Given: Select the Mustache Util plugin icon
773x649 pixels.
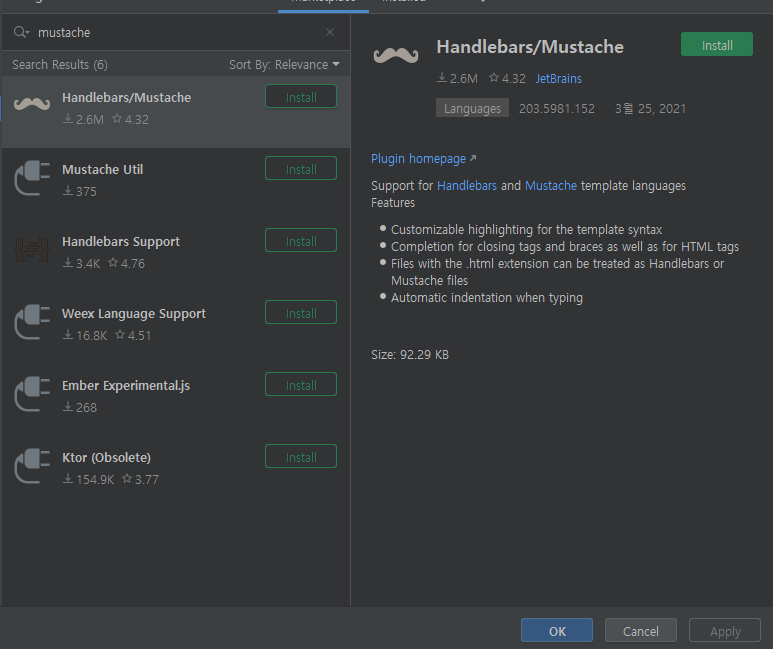Looking at the screenshot, I should coord(32,178).
